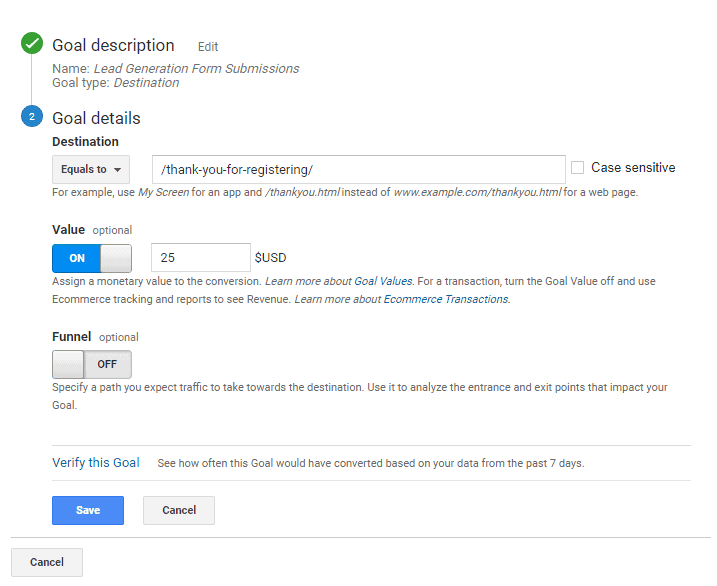Click the Lead Generation Form Submissions name text
Image resolution: width=717 pixels, height=586 pixels.
(197, 69)
